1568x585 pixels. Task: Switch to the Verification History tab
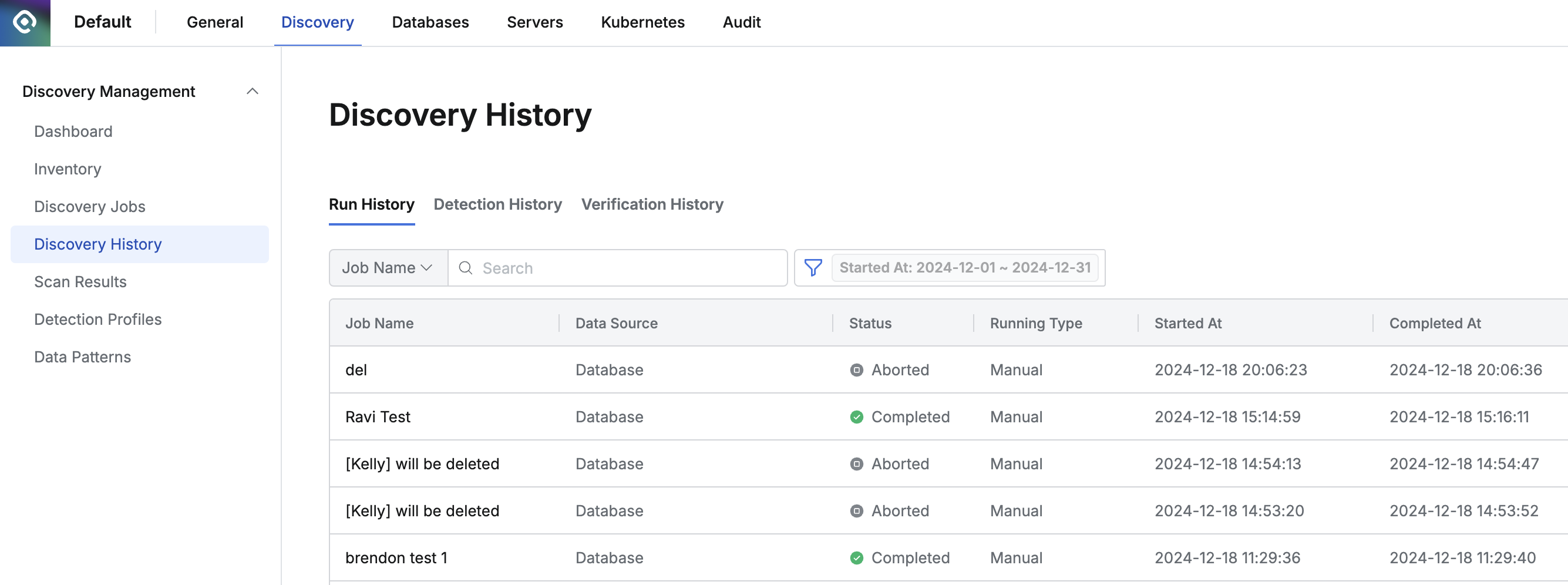coord(652,204)
